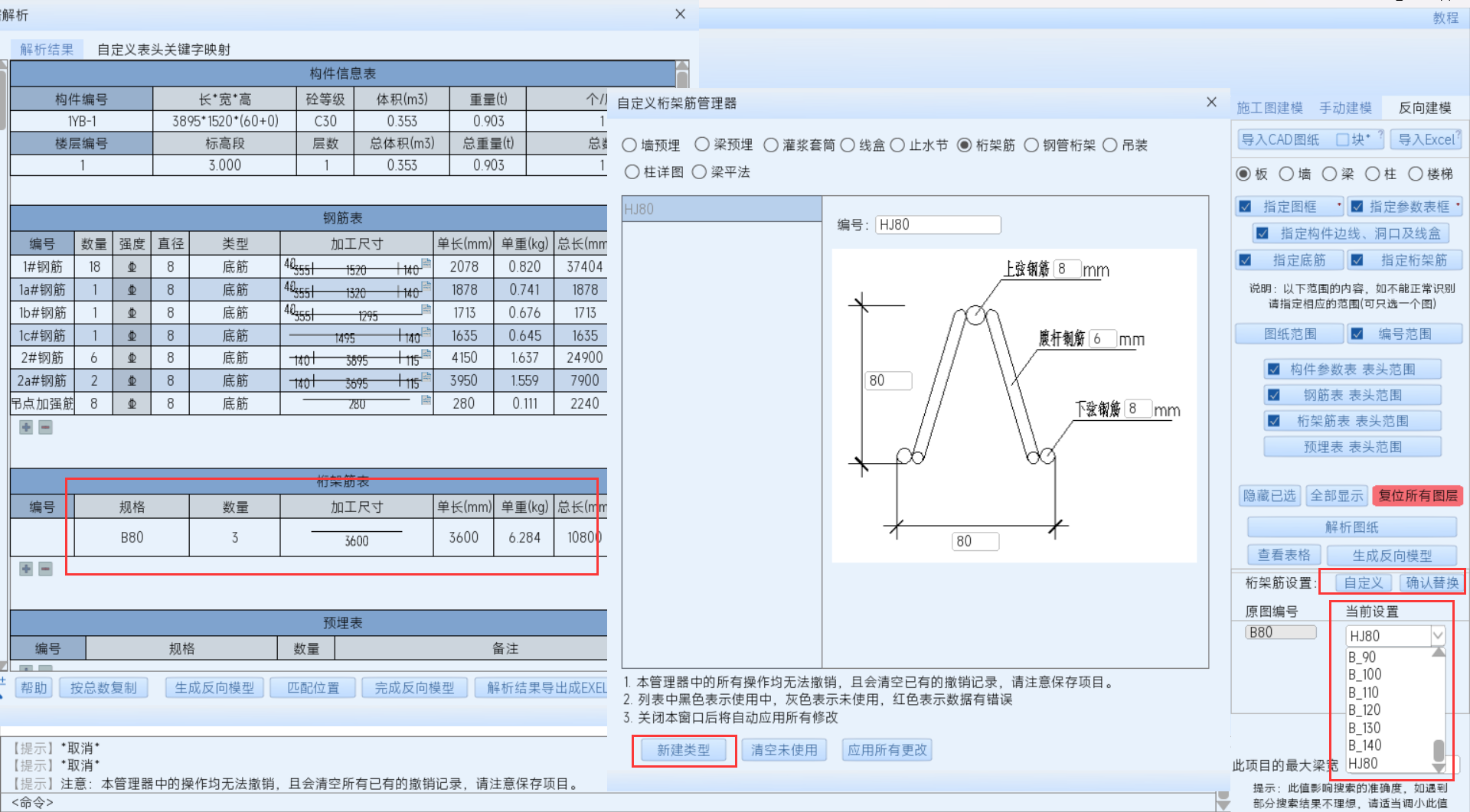
Task: Pick B_130 in the truss type list
Action: (x=1365, y=728)
